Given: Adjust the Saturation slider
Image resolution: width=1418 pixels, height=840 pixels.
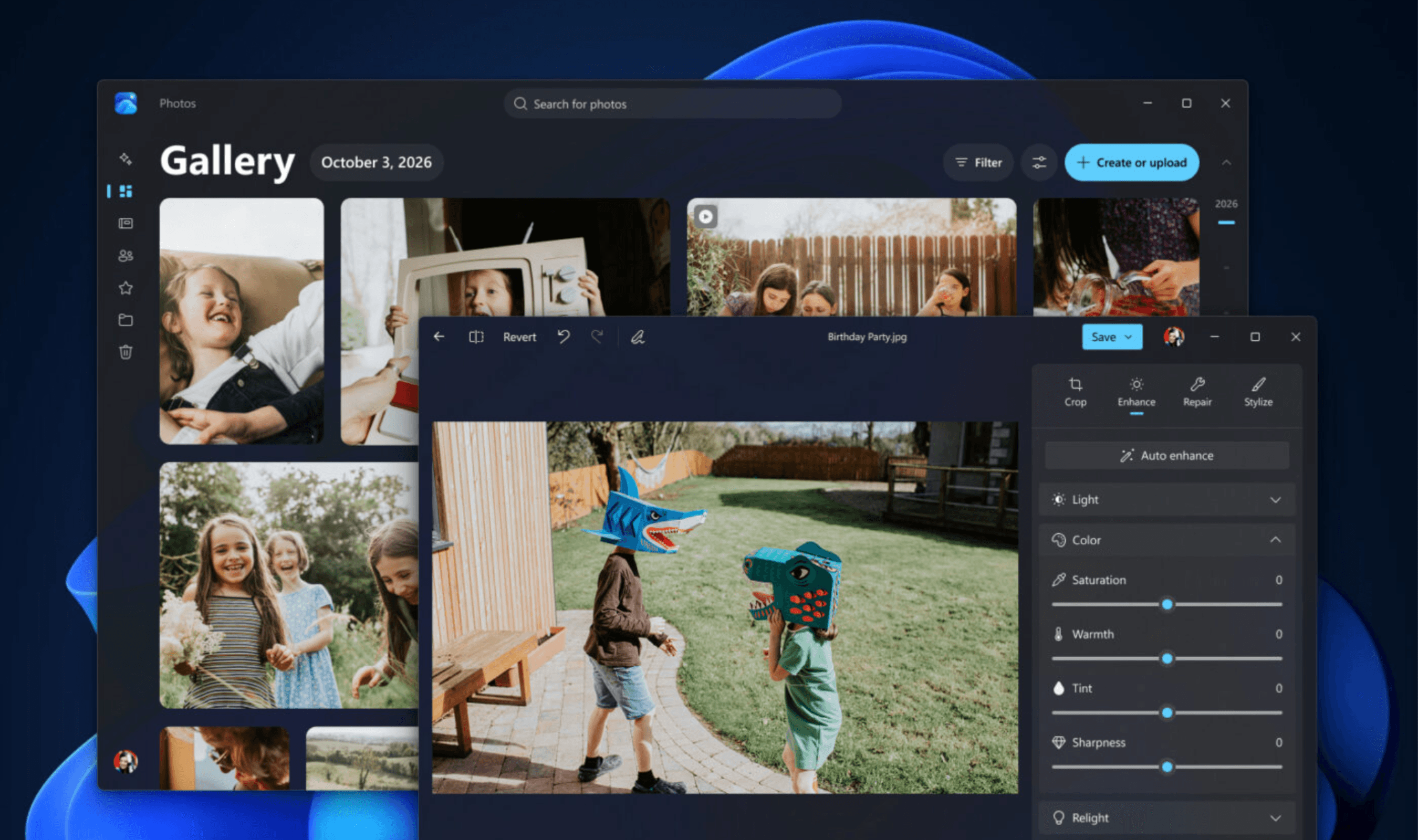Looking at the screenshot, I should pyautogui.click(x=1166, y=604).
